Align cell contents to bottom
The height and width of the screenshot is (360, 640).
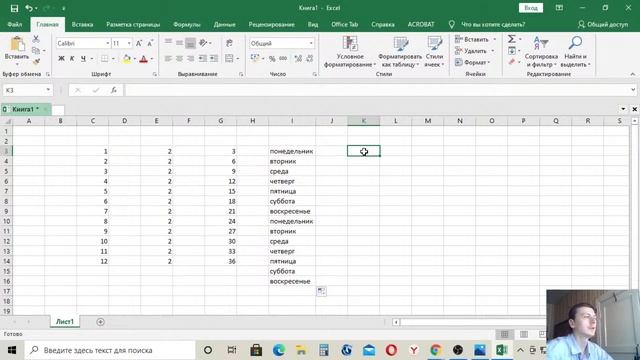pos(191,43)
